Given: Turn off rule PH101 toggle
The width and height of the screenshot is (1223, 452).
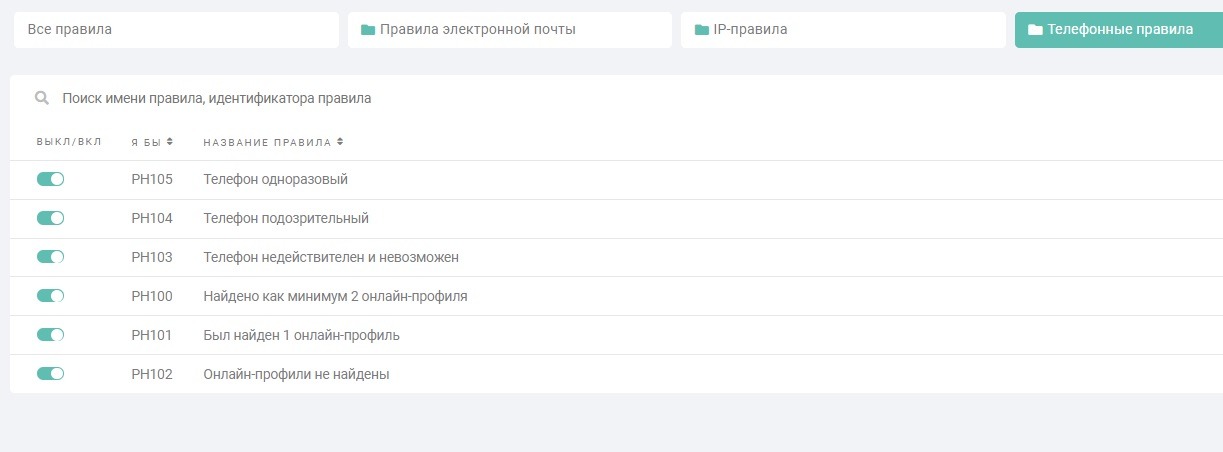Looking at the screenshot, I should [50, 335].
